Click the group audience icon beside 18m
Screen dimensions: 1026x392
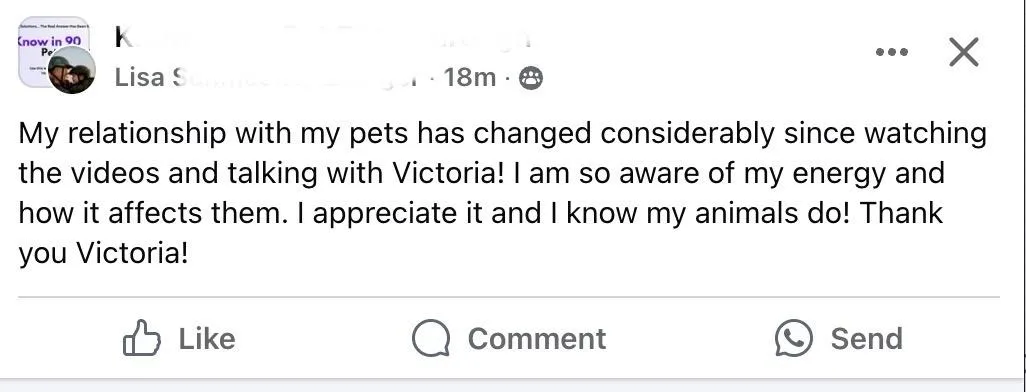pyautogui.click(x=531, y=79)
